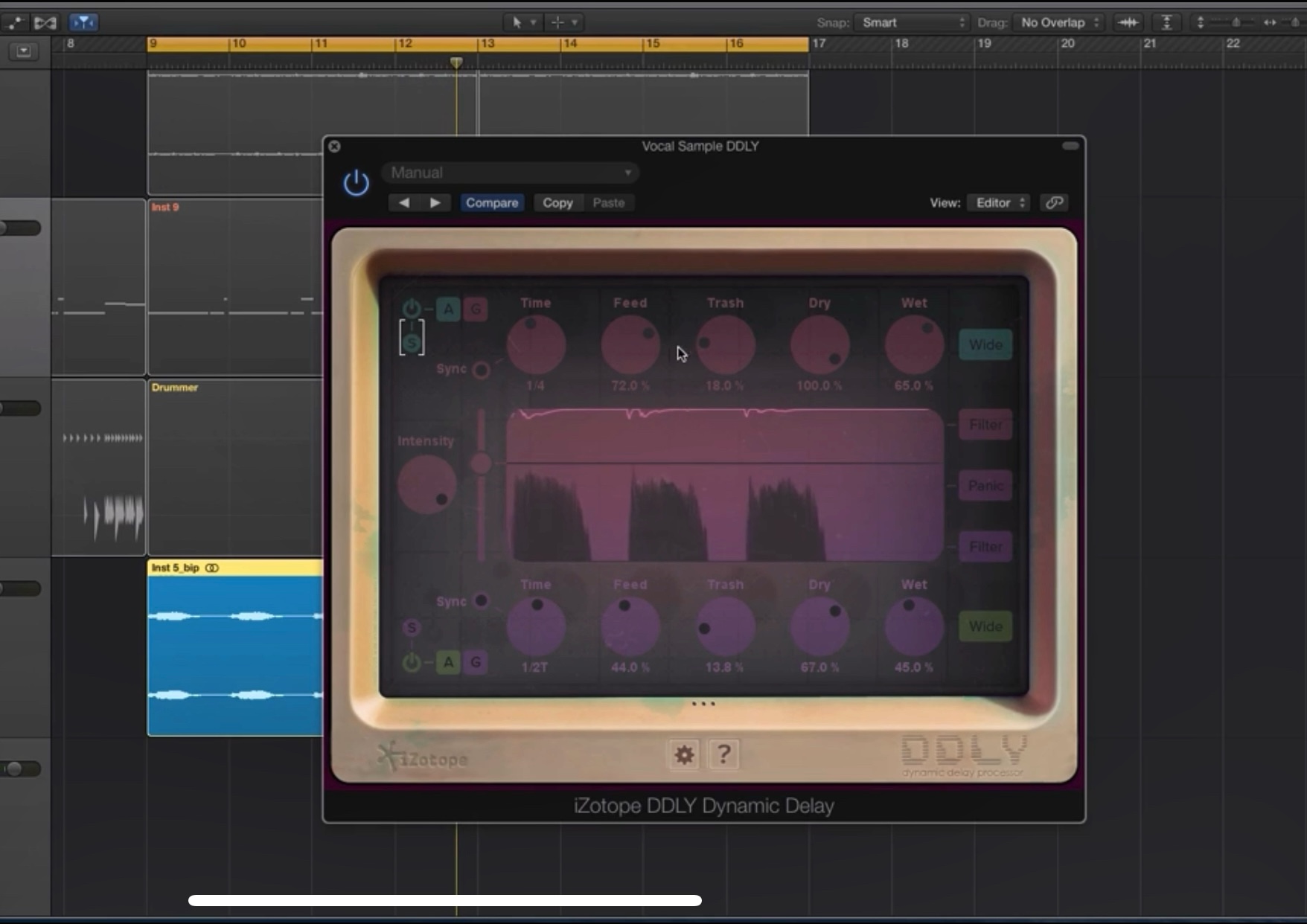
Task: Click the top delay Wet knob
Action: (914, 344)
